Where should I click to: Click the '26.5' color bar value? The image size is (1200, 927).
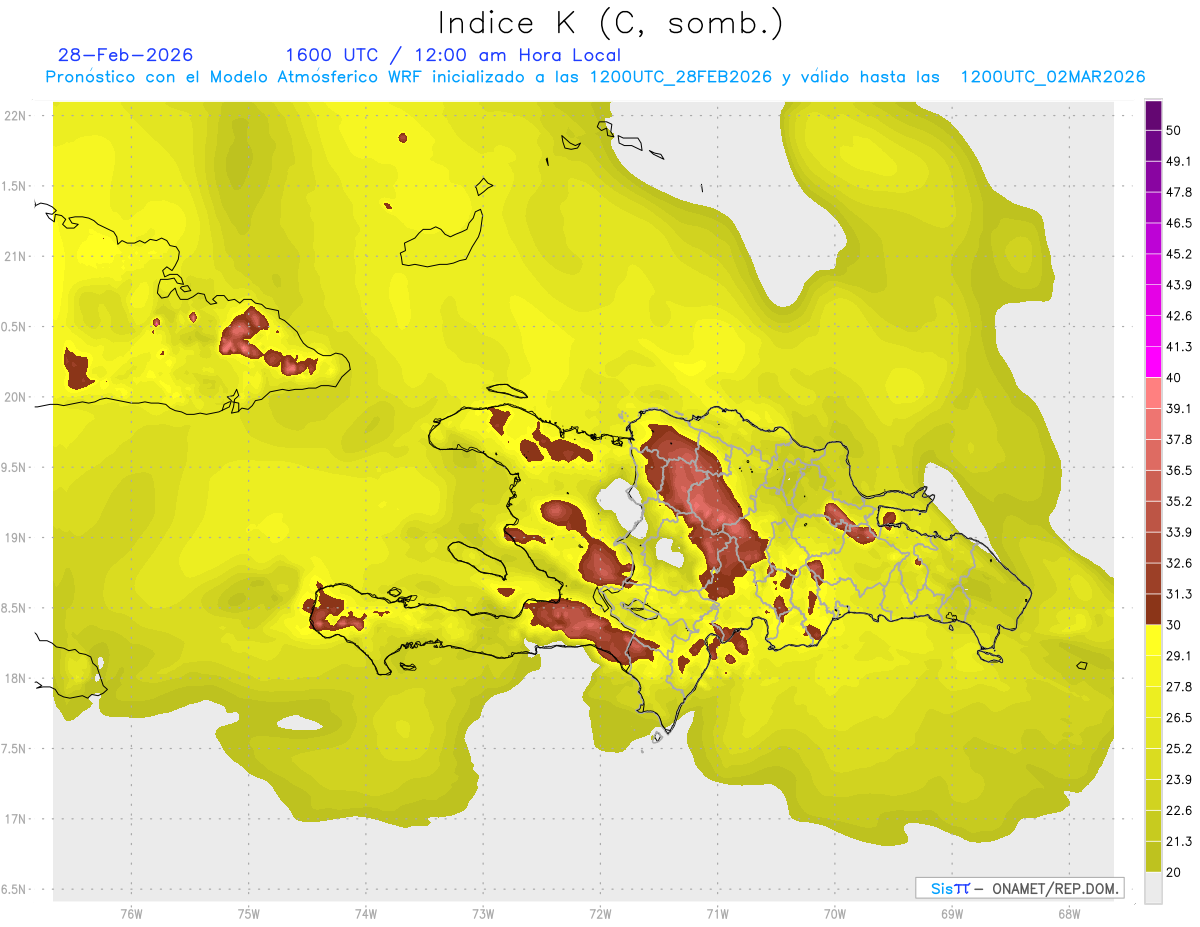(x=1179, y=718)
